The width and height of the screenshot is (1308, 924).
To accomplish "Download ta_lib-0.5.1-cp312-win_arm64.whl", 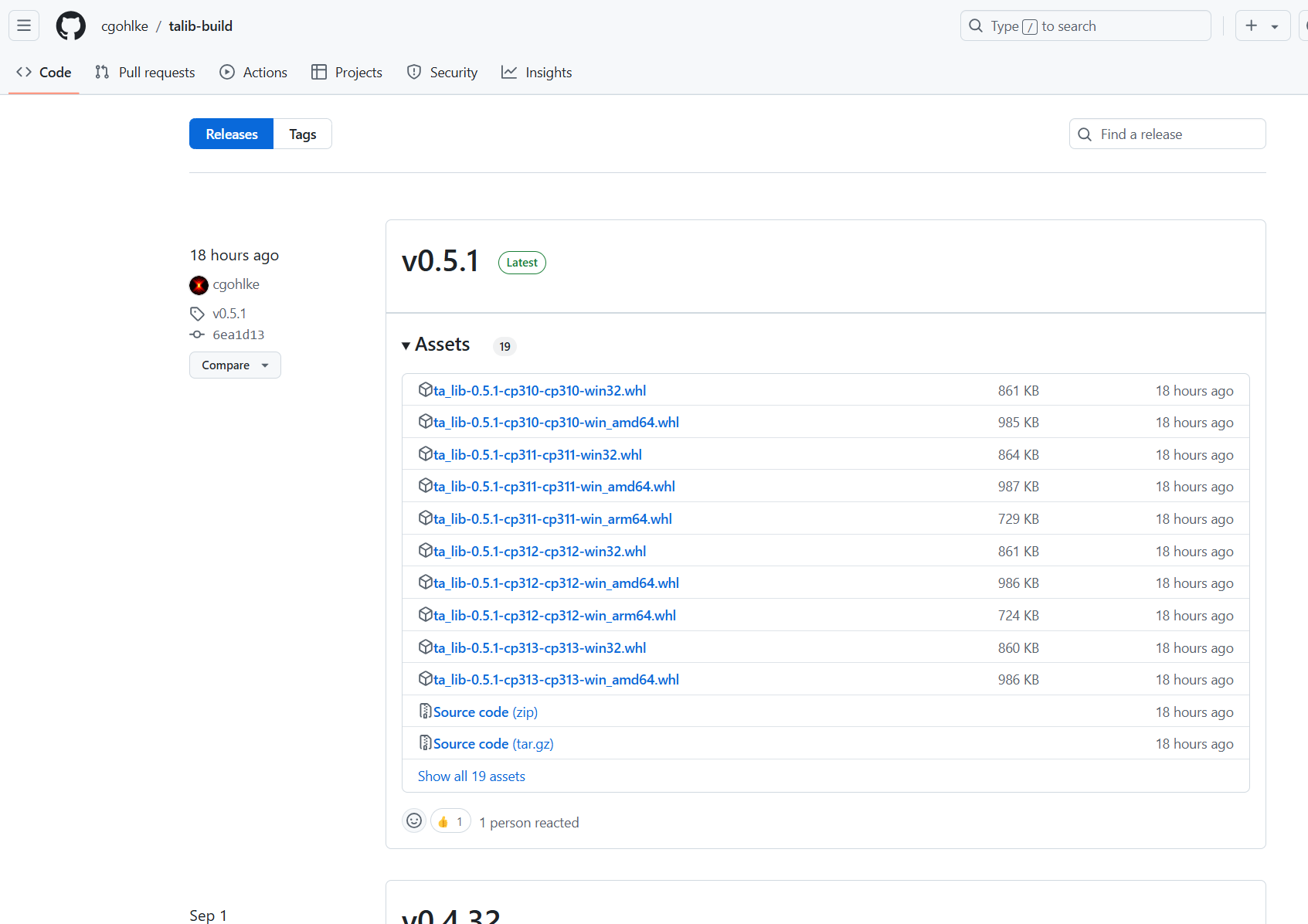I will coord(554,615).
